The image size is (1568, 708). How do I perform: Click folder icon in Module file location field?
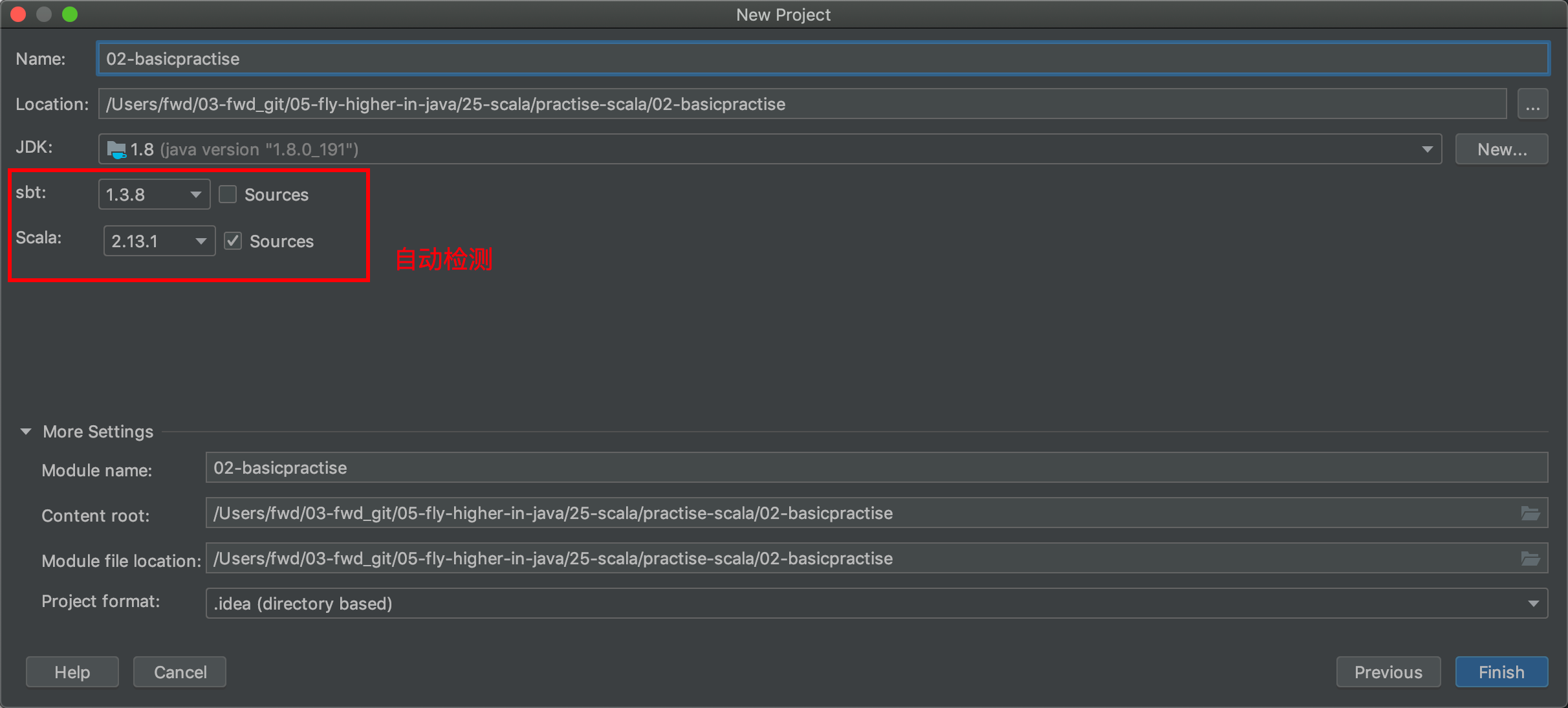(1530, 559)
